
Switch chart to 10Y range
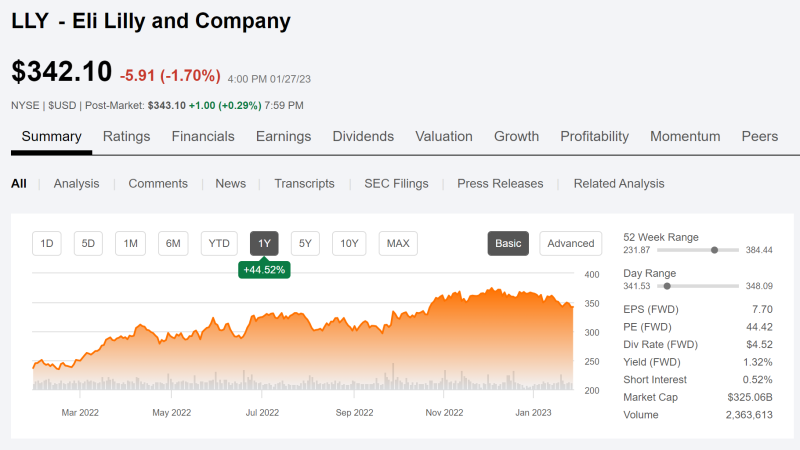click(349, 243)
